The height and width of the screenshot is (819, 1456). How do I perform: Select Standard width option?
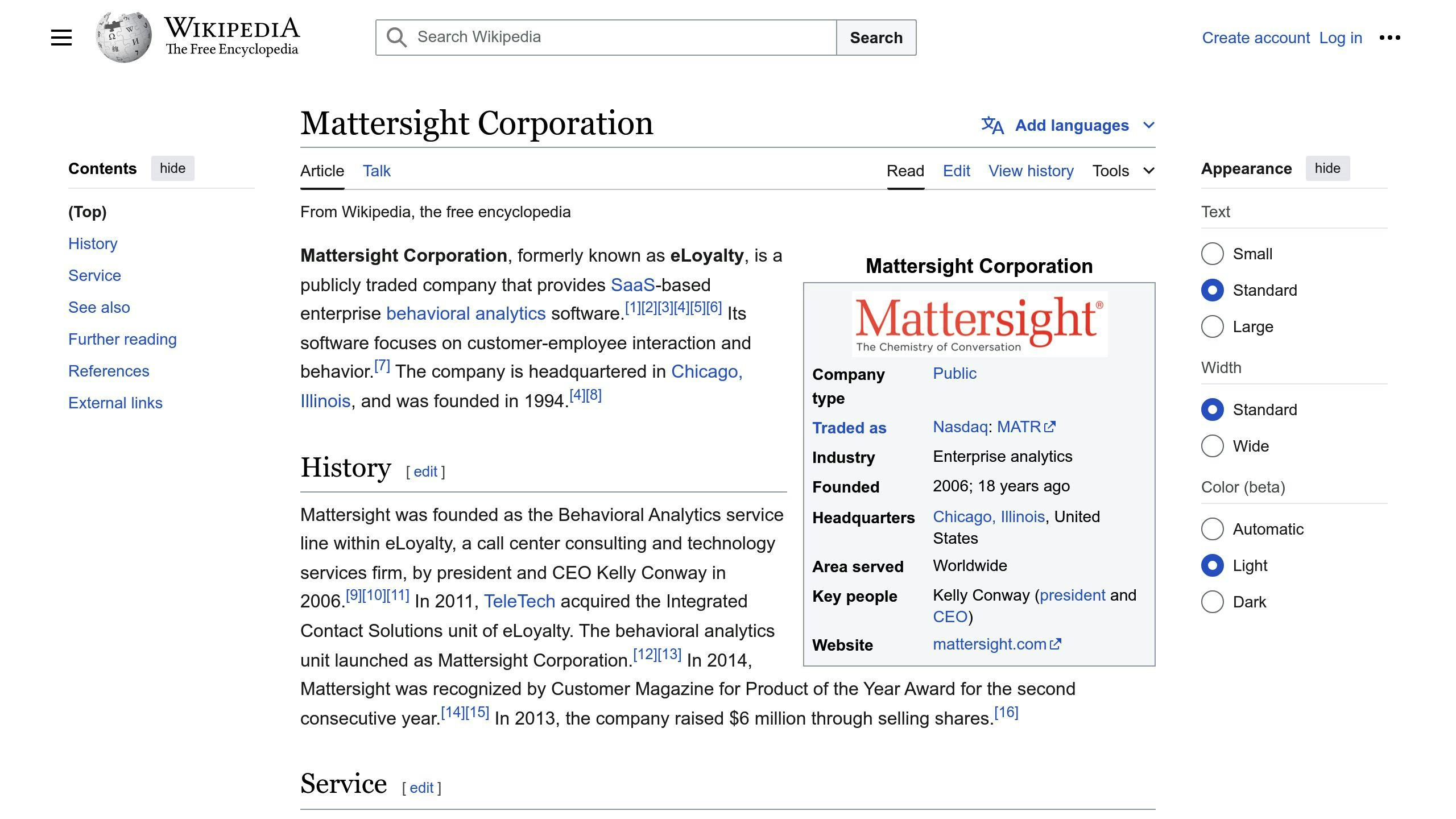[1213, 409]
